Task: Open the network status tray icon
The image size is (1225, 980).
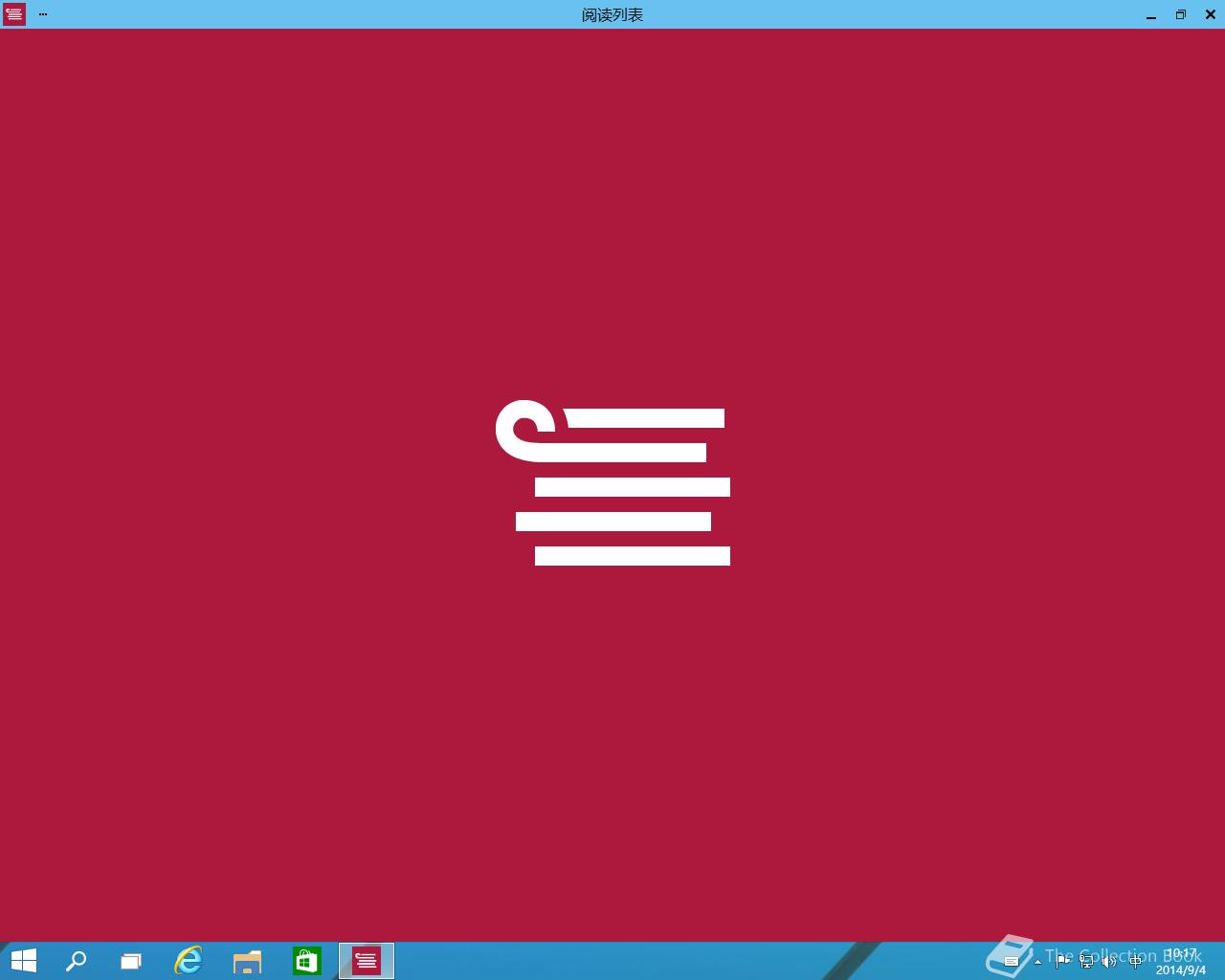Action: [1086, 962]
